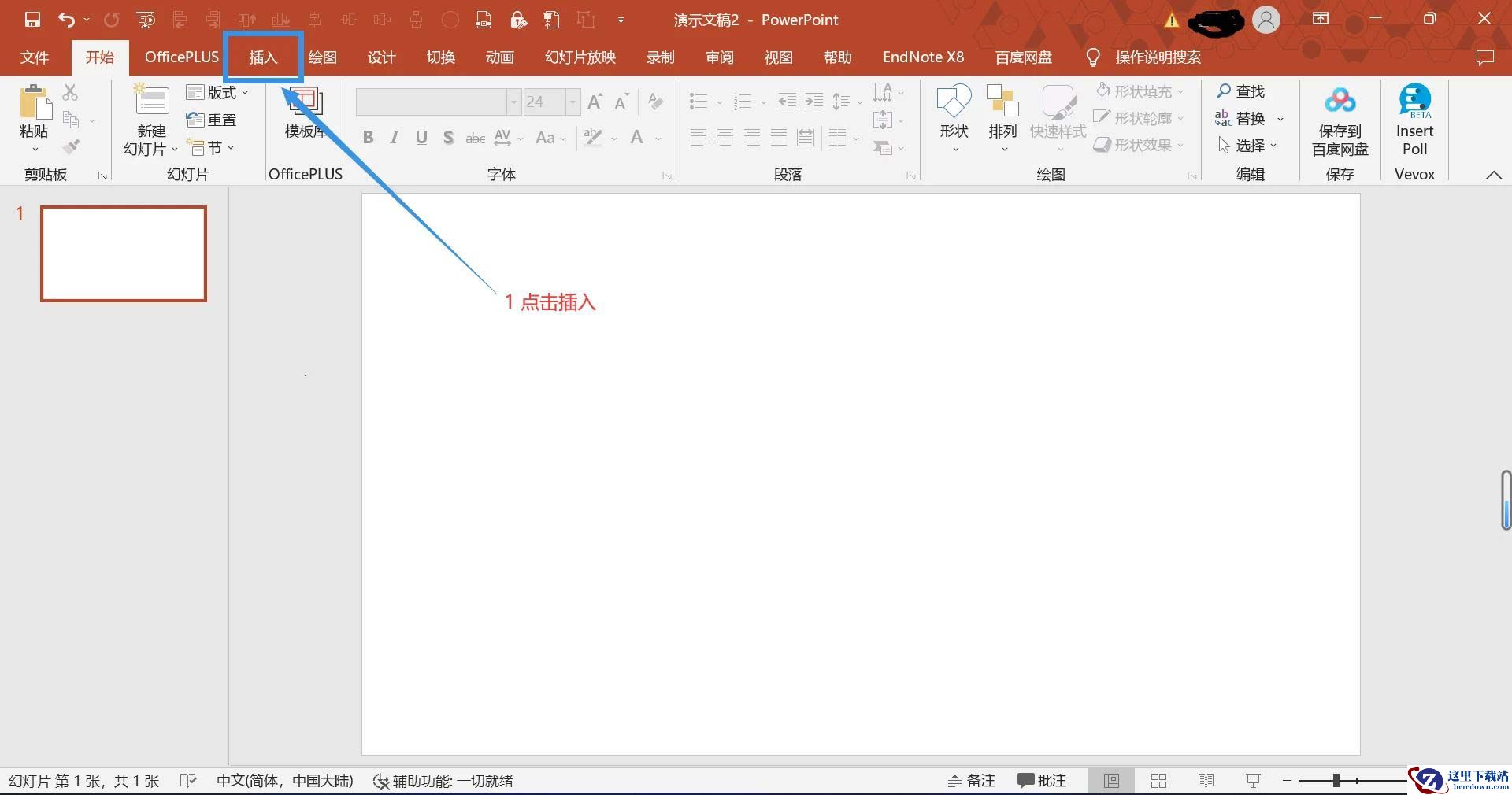Open the font name combo box dropdown

513,102
